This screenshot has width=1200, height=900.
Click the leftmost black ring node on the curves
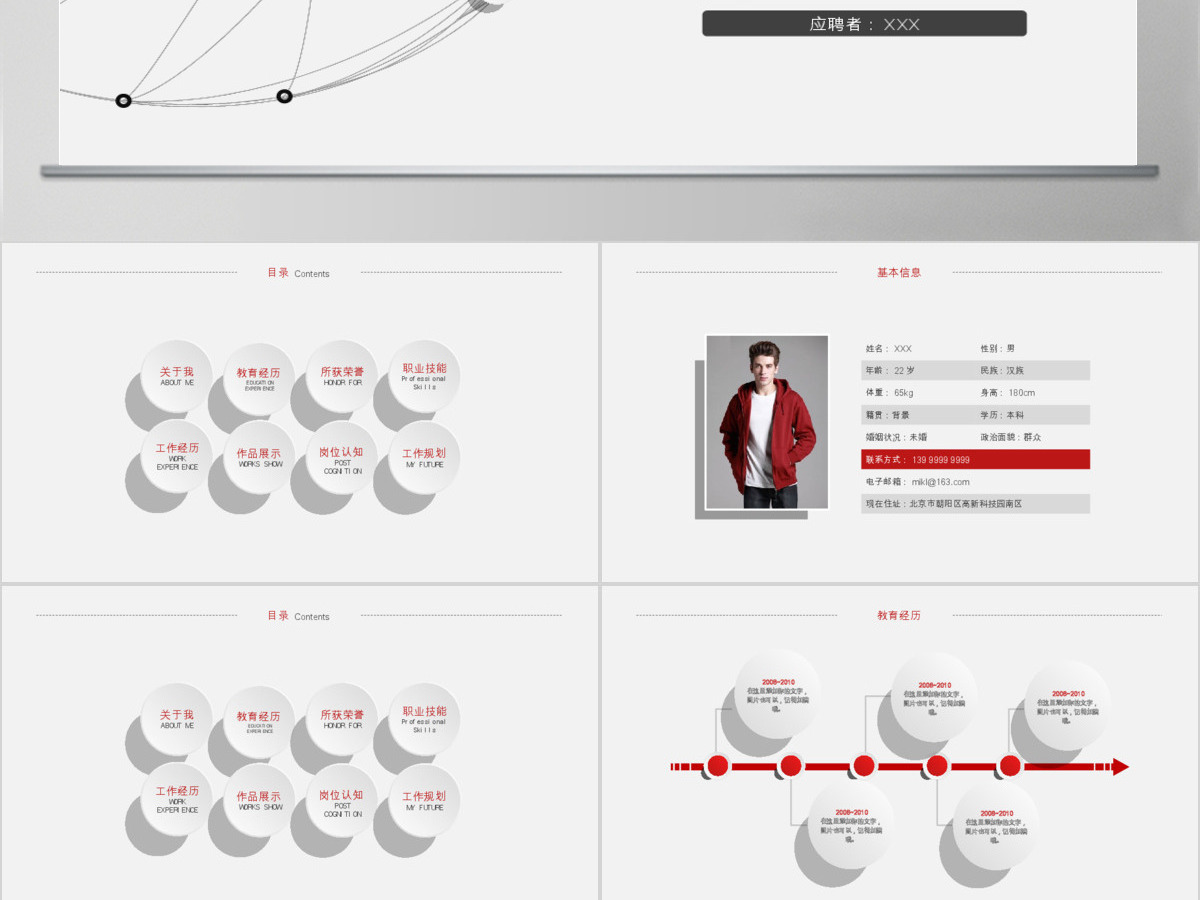pyautogui.click(x=123, y=100)
